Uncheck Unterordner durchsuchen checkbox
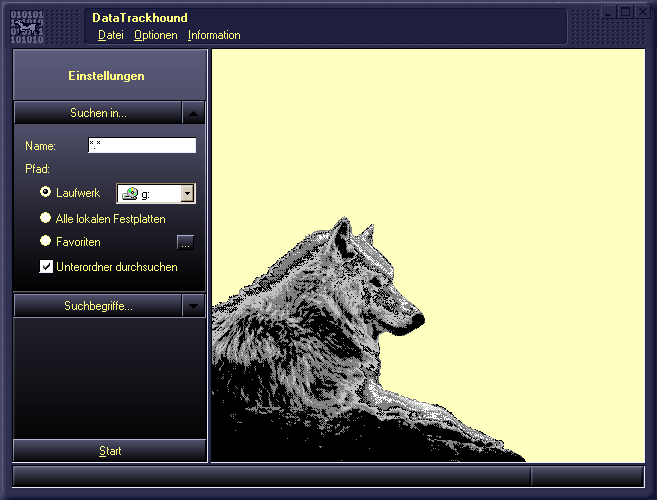The height and width of the screenshot is (500, 657). [46, 267]
